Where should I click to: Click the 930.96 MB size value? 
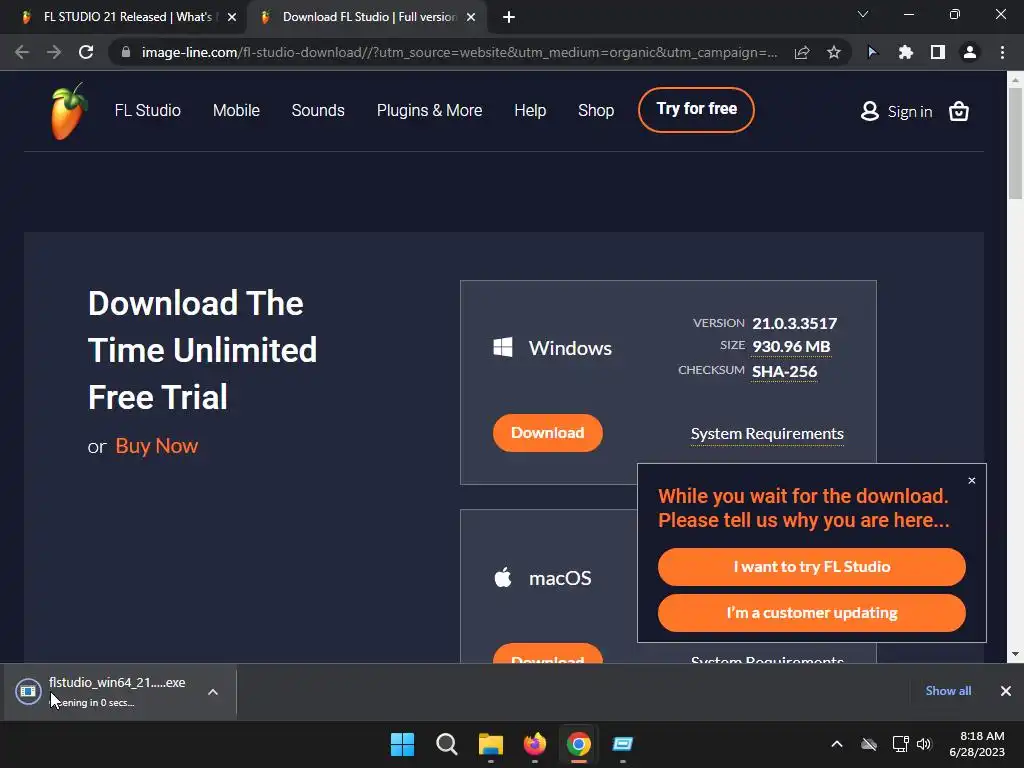791,346
